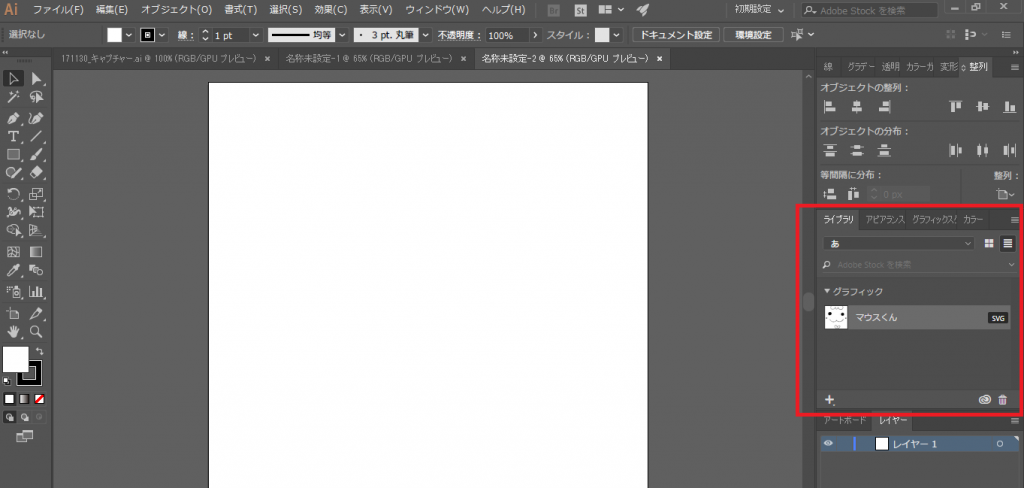Add content with Libraries plus icon

click(829, 400)
